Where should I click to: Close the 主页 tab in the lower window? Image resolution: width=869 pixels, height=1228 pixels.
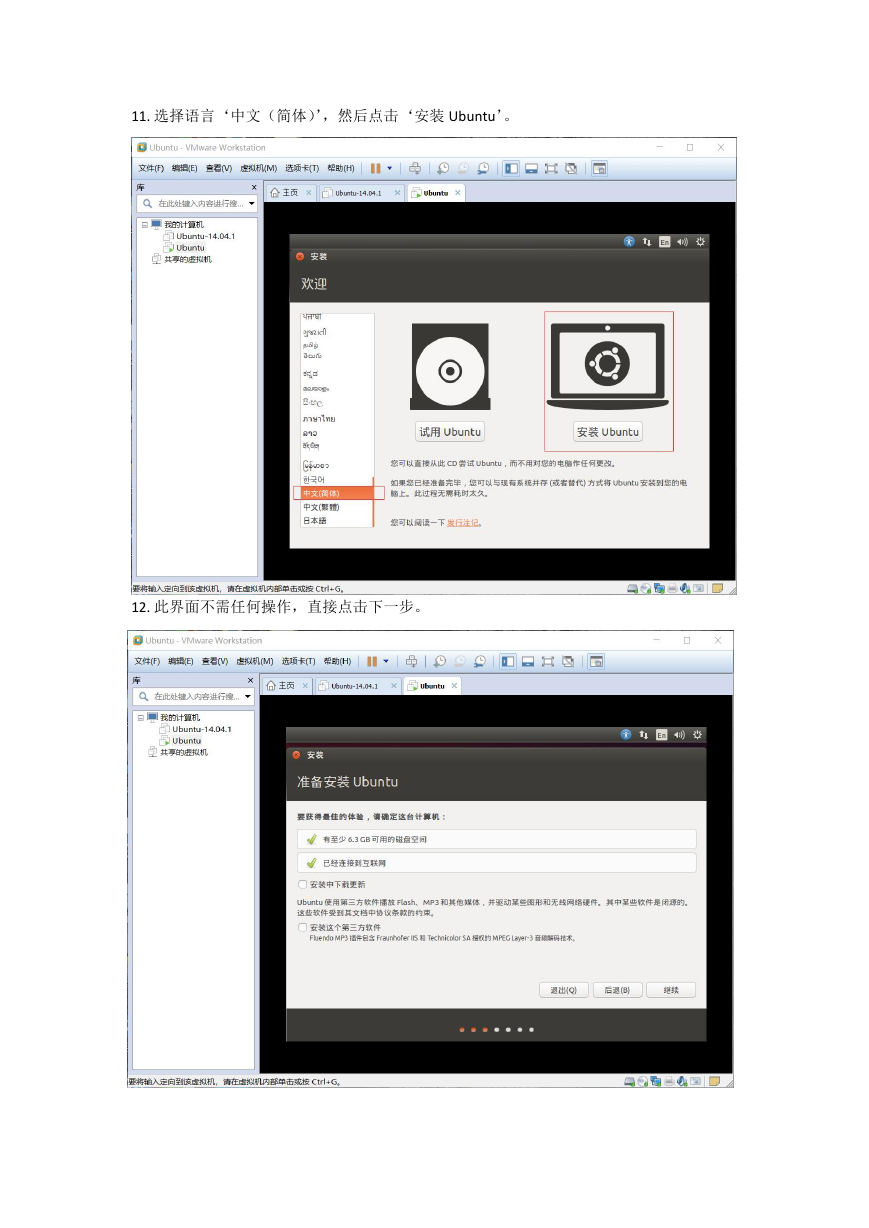click(x=305, y=686)
